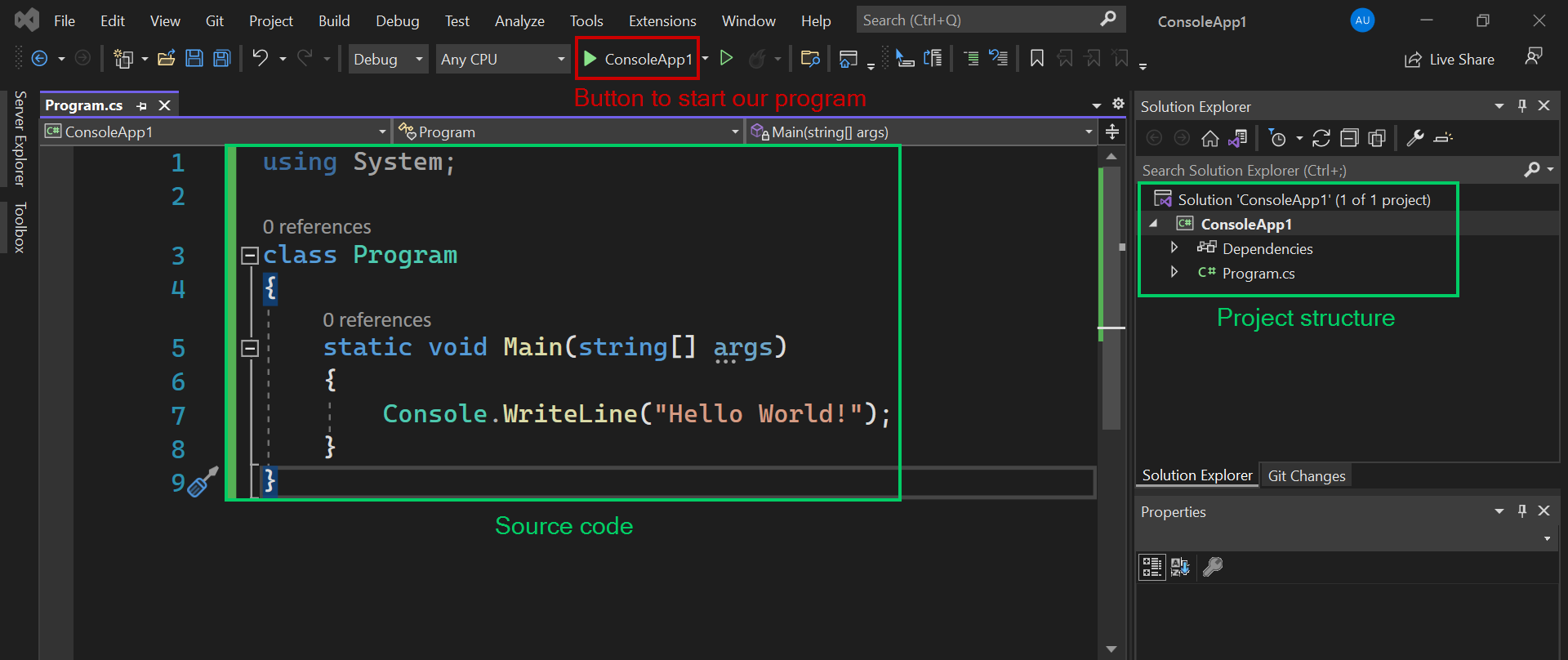Open the Main(string[] args) member dropdown

click(x=921, y=132)
